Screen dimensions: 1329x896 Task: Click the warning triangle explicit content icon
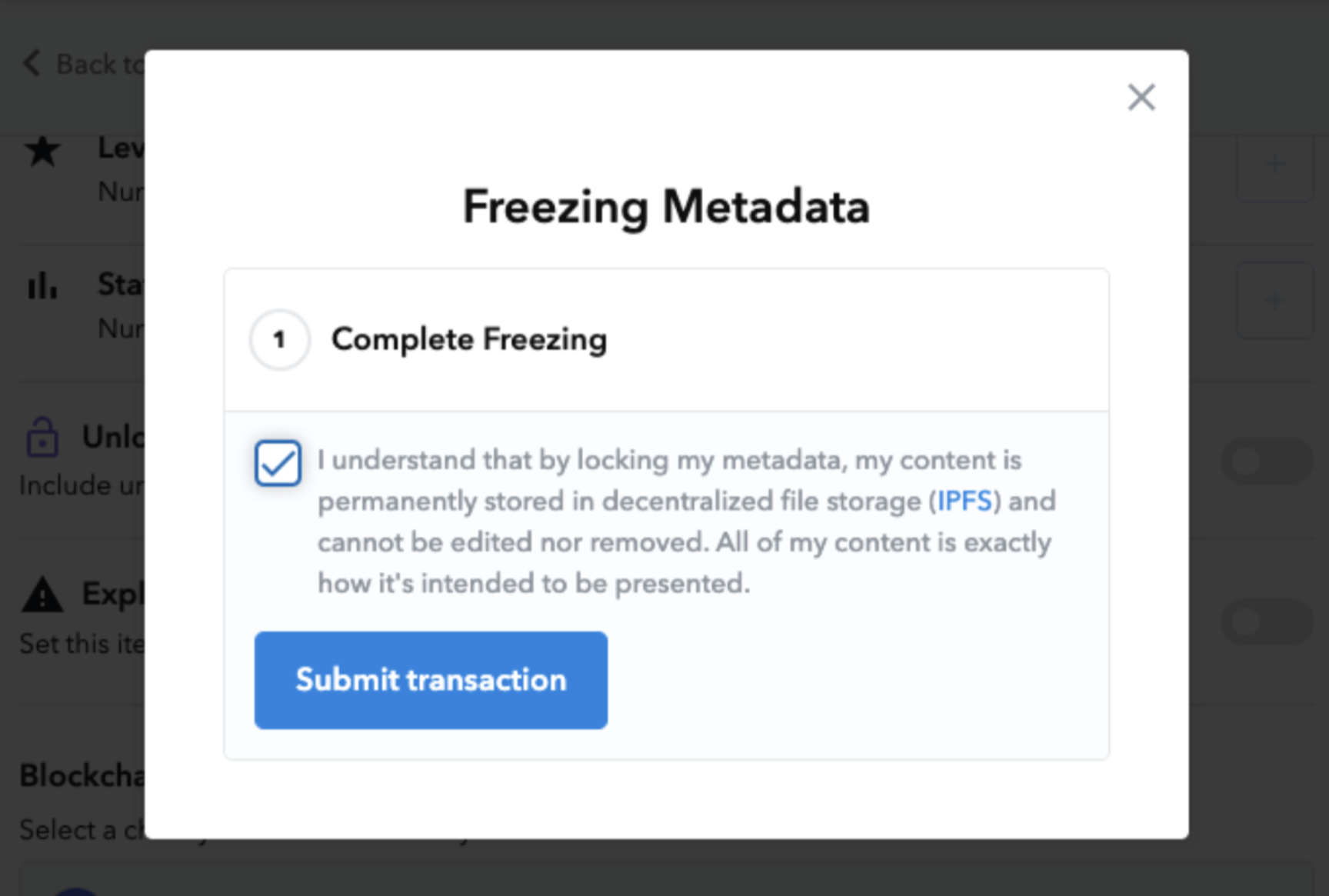click(x=42, y=595)
